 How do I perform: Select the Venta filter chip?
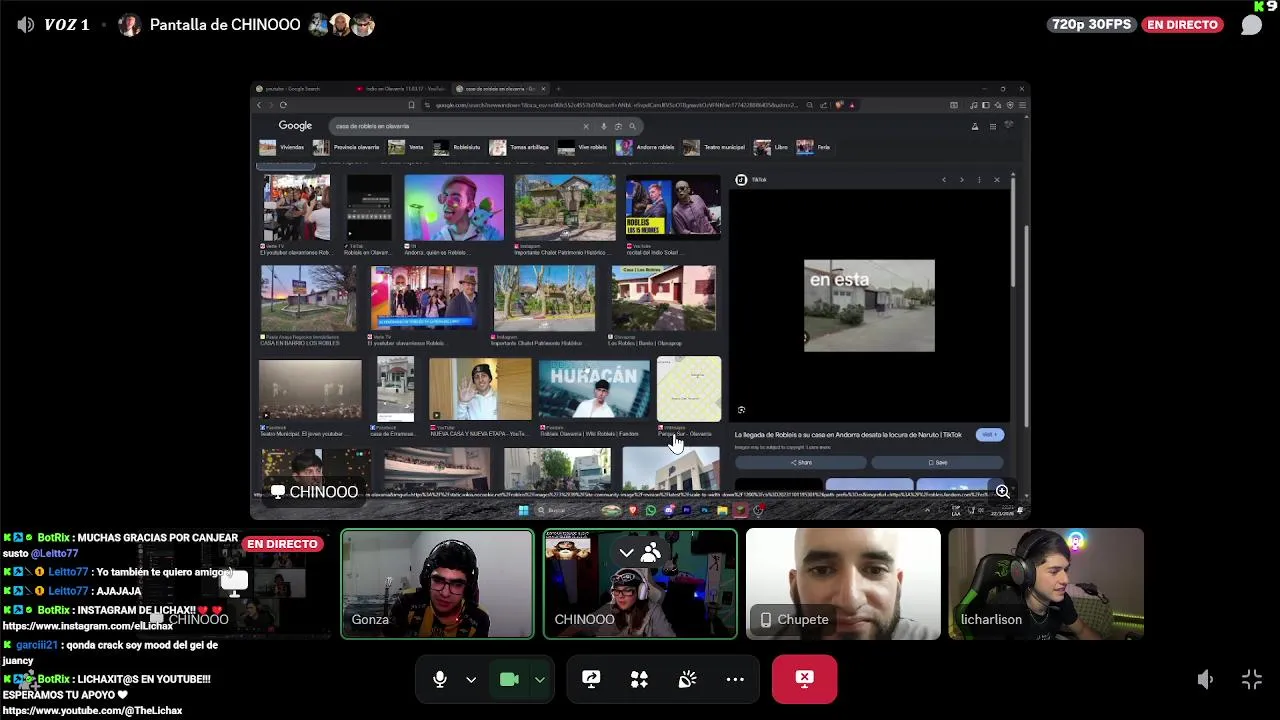(407, 147)
